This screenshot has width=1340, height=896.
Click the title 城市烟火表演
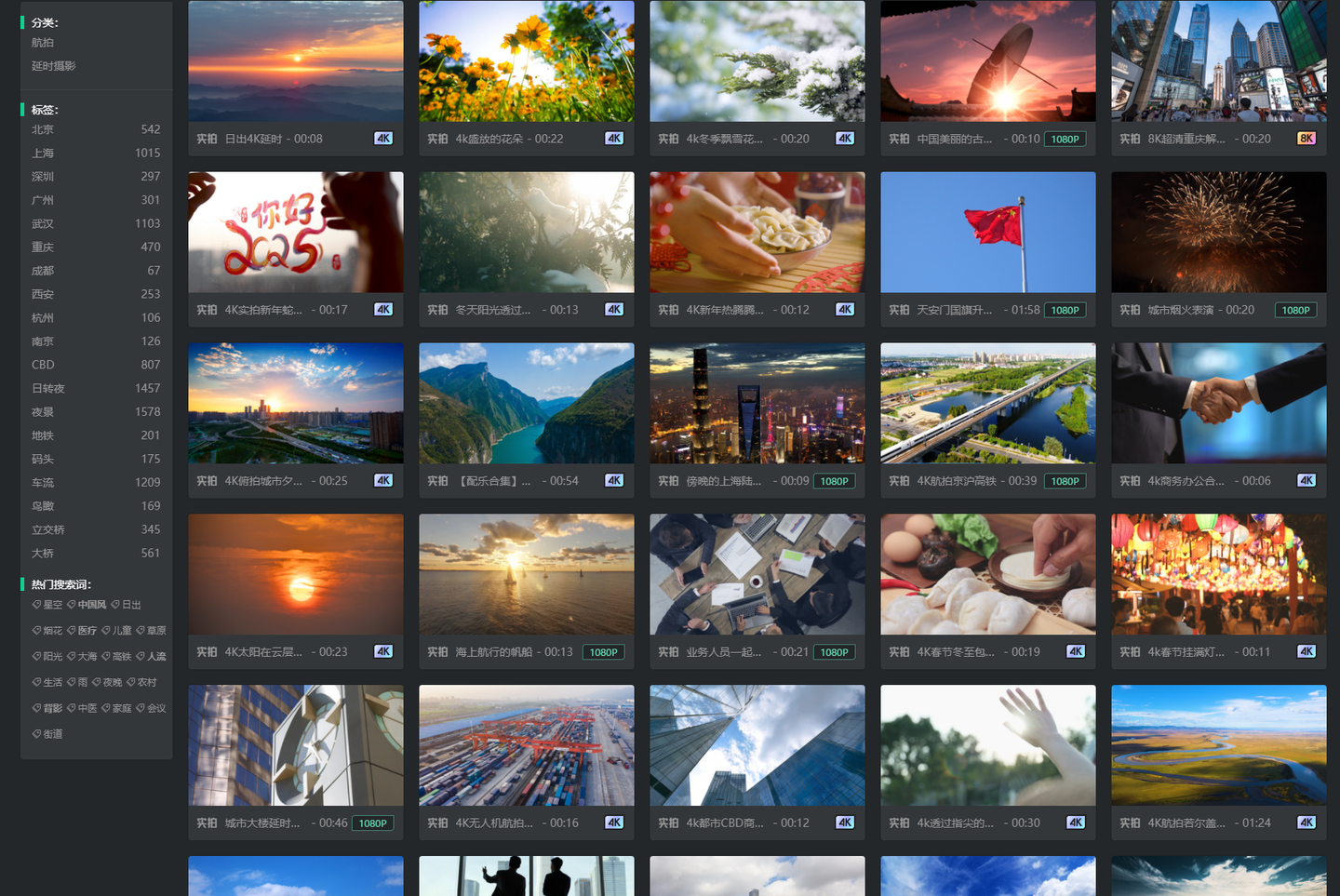click(x=1181, y=310)
